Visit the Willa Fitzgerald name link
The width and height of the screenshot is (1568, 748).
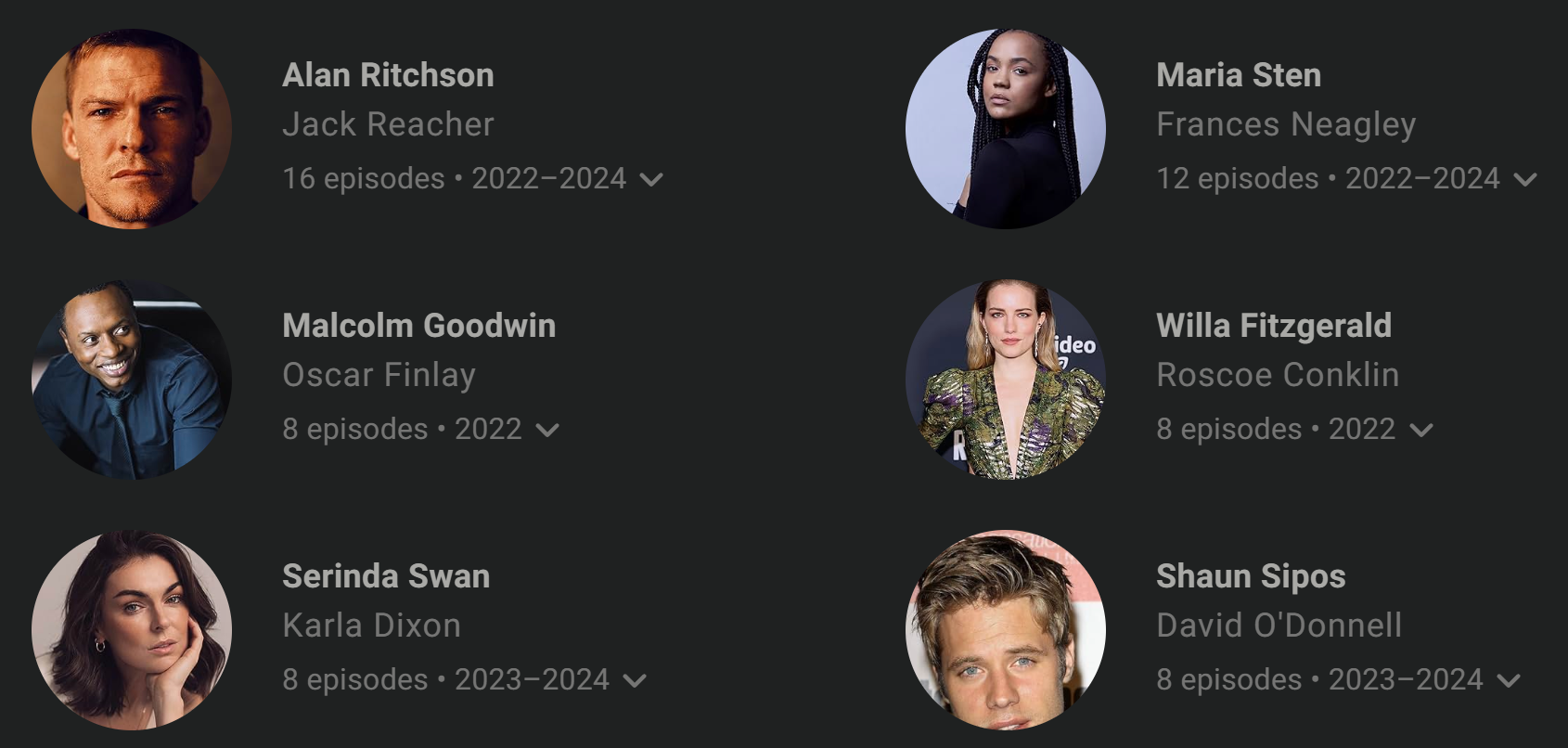pos(1274,326)
